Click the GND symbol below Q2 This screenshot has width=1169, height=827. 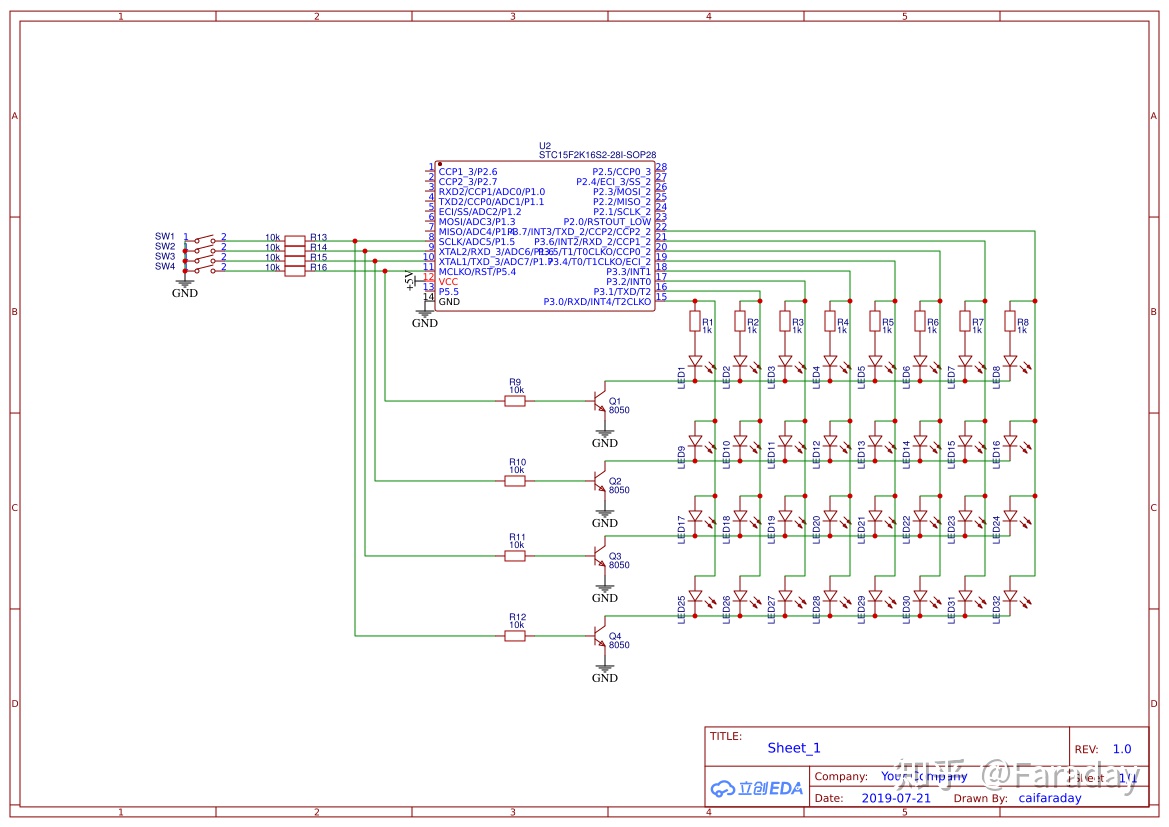pos(604,517)
